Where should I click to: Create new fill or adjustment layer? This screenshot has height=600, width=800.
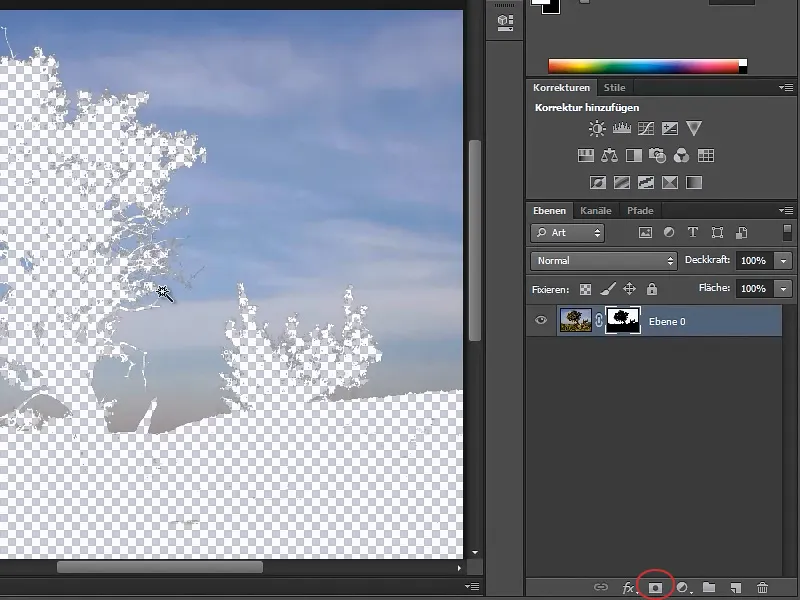(x=683, y=588)
